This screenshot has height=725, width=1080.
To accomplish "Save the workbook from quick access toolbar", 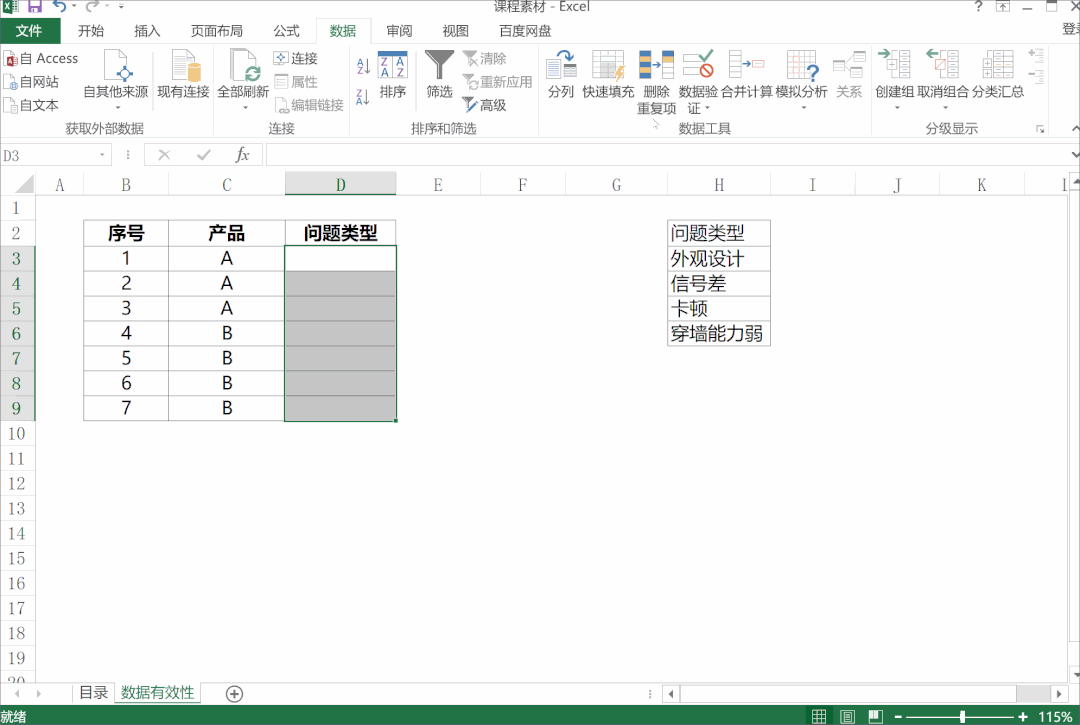I will (x=34, y=7).
